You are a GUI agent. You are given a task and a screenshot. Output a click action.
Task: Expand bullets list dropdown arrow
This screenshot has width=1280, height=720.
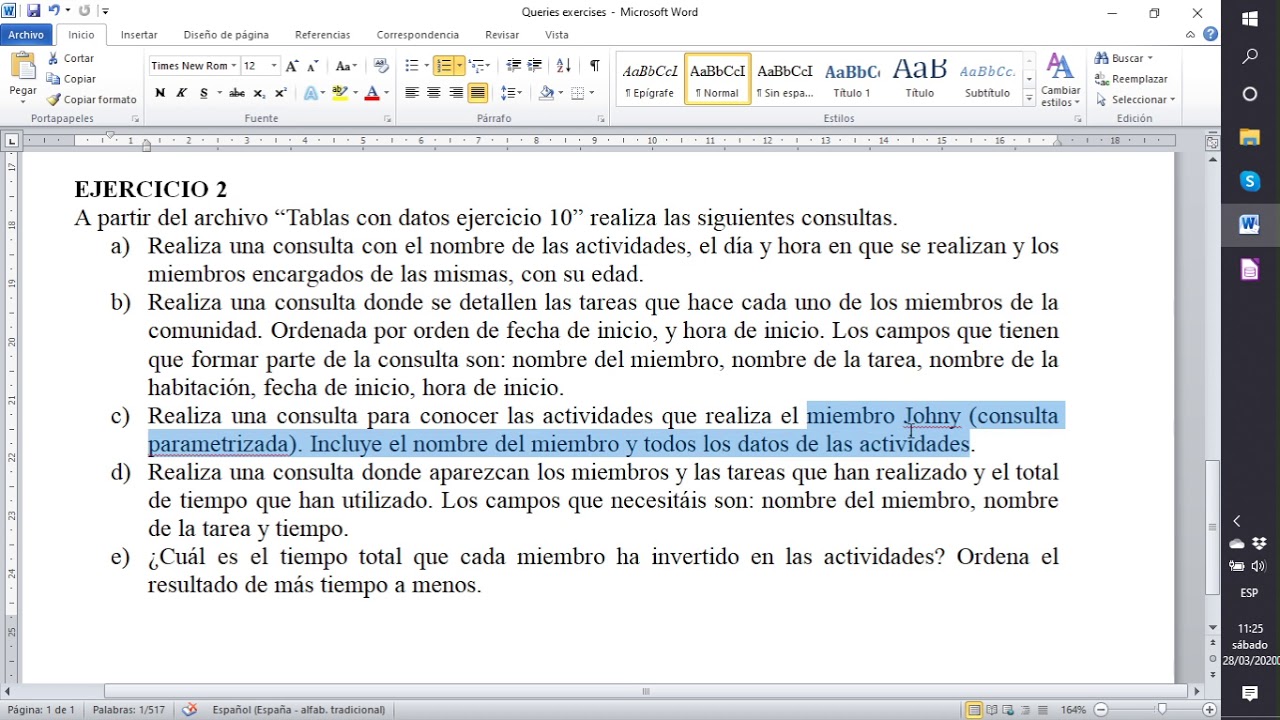[425, 66]
